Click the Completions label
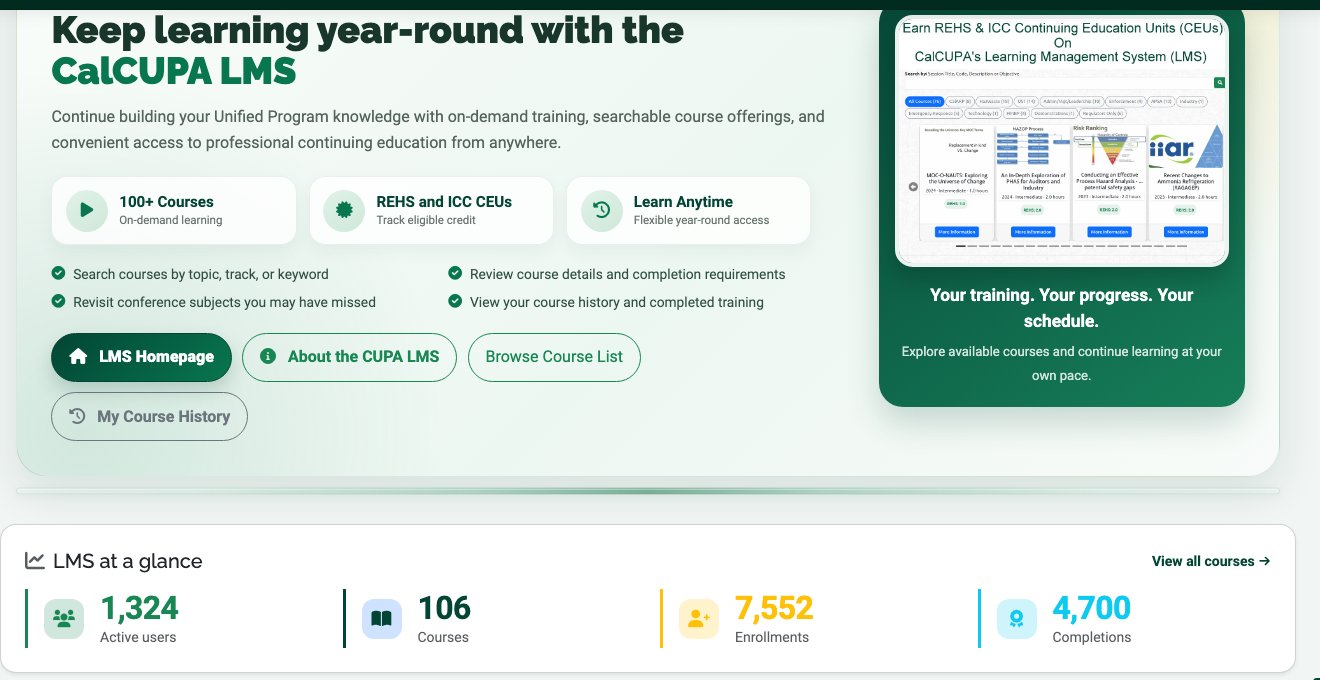The image size is (1320, 680). (1092, 637)
